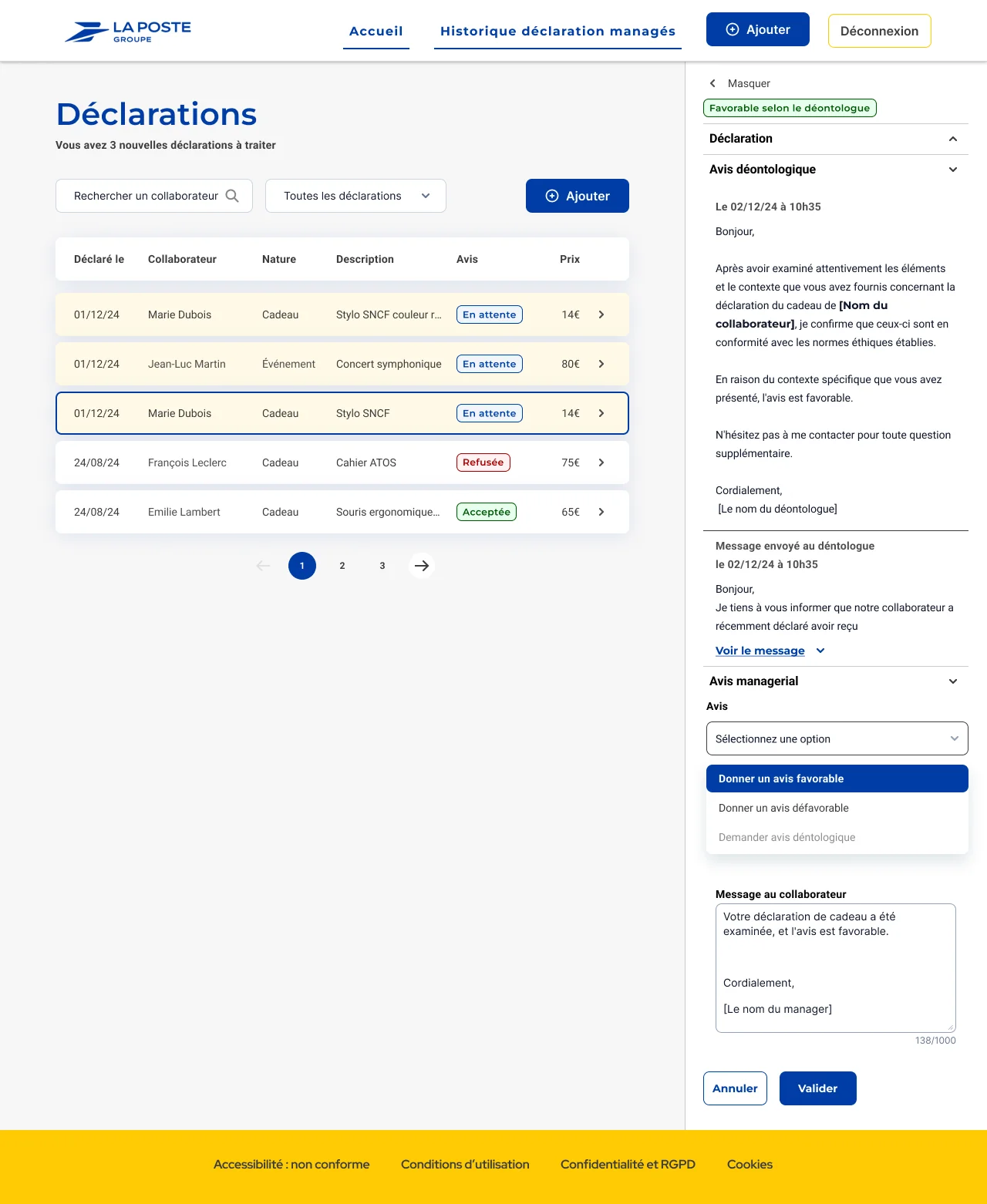
Task: Click the Nature column header
Action: pos(279,259)
